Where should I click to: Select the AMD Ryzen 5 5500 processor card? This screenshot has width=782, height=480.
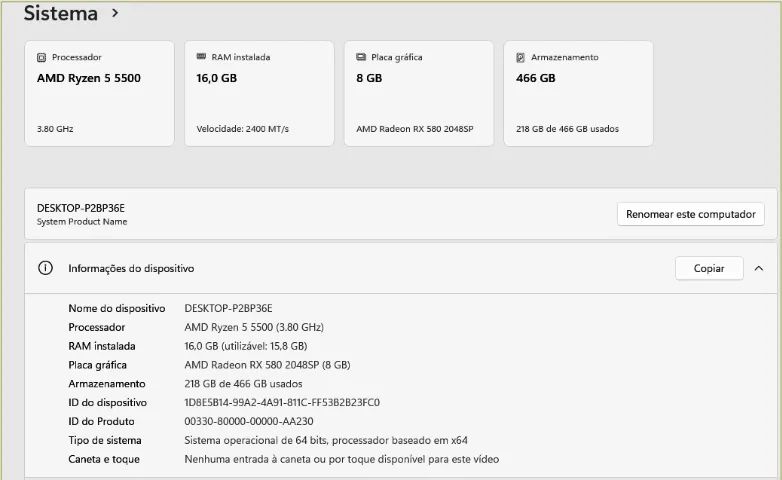[x=100, y=93]
